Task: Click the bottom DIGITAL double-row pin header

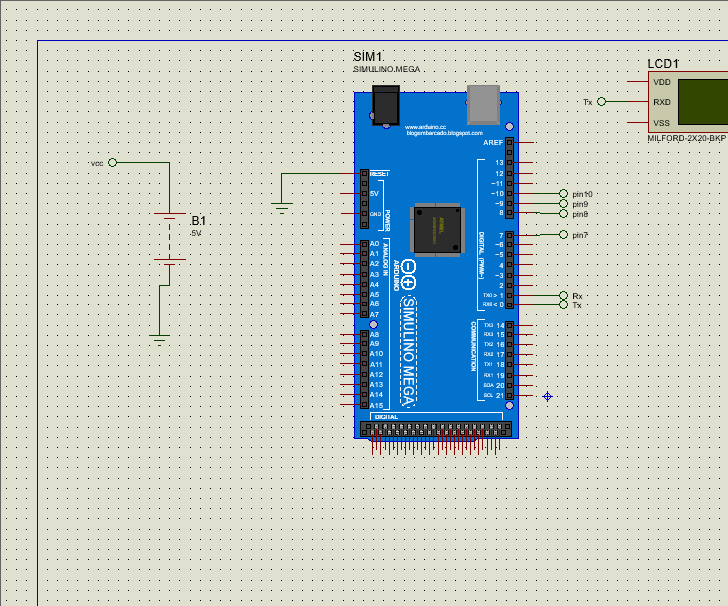Action: tap(436, 429)
